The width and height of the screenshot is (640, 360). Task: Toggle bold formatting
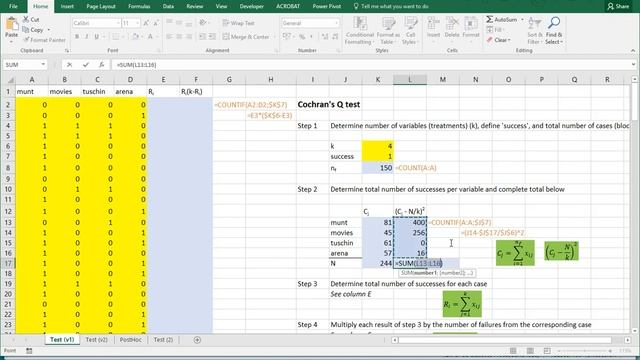(x=77, y=37)
